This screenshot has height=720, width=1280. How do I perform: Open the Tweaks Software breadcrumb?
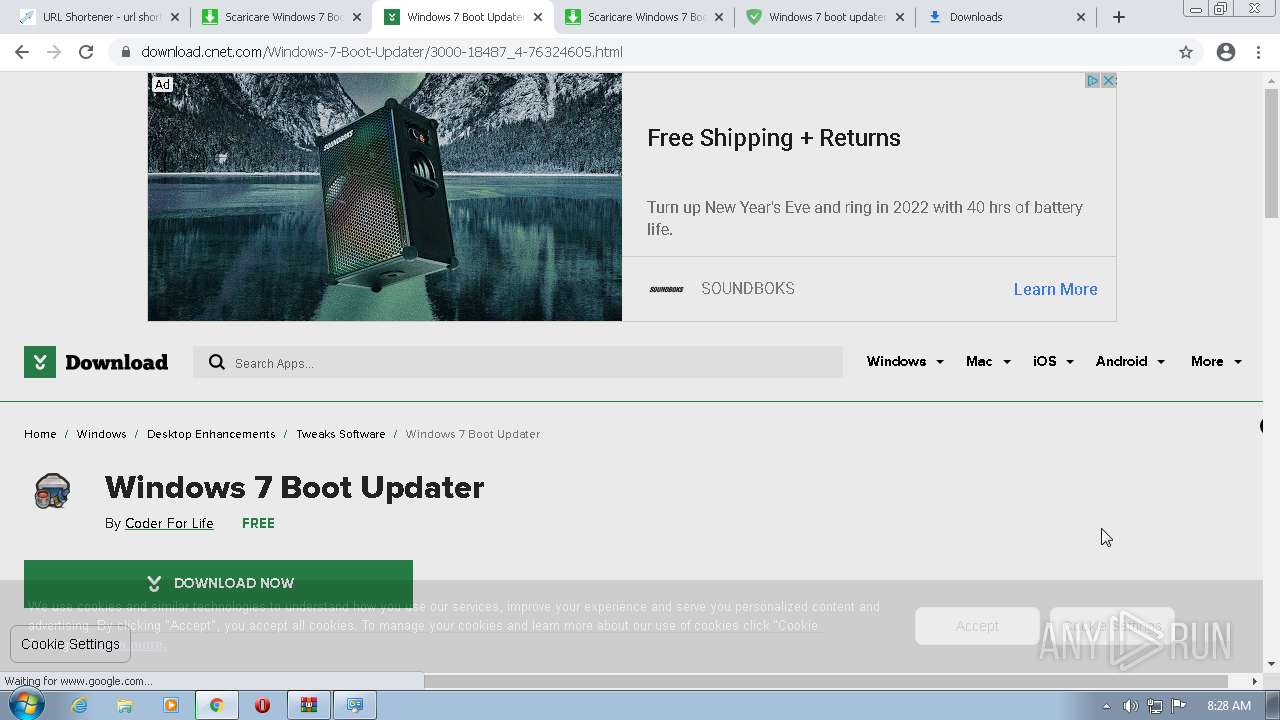click(340, 434)
